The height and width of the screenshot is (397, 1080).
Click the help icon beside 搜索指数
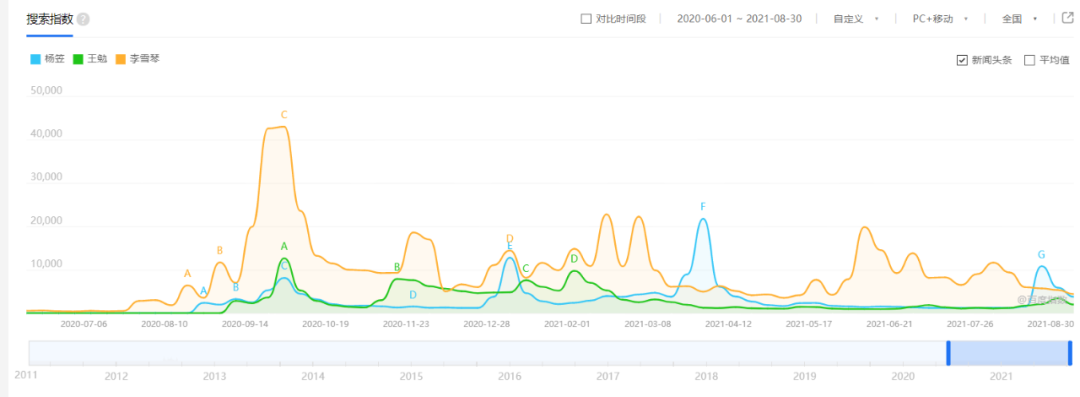[x=83, y=19]
